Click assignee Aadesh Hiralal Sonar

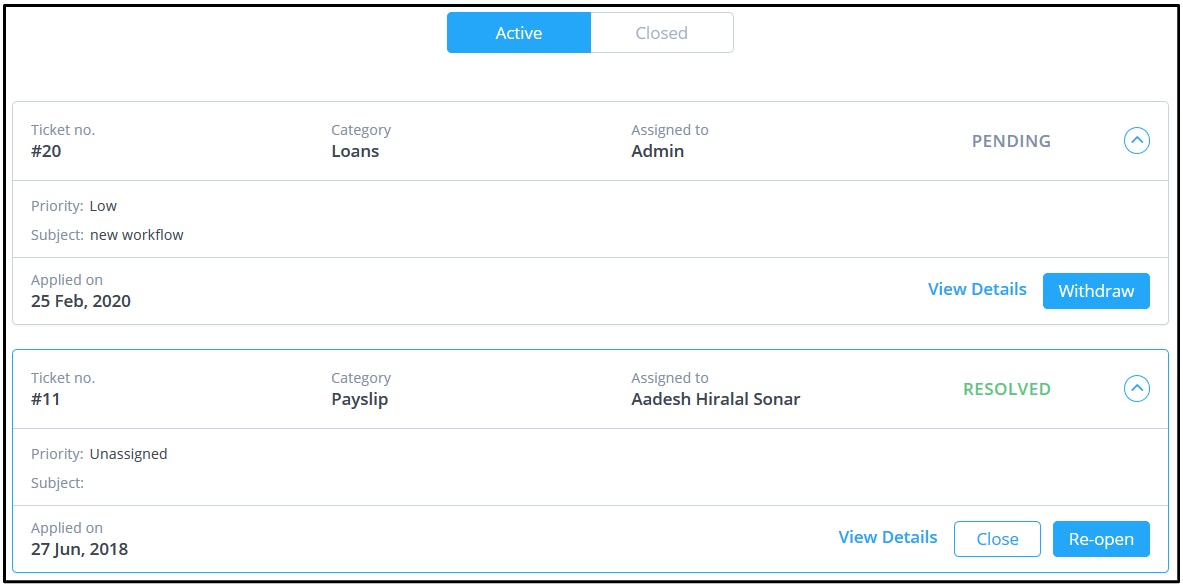pyautogui.click(x=713, y=399)
